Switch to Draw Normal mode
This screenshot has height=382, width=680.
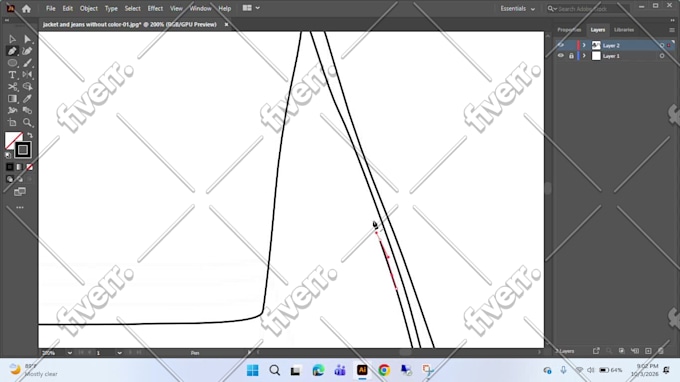[x=10, y=179]
